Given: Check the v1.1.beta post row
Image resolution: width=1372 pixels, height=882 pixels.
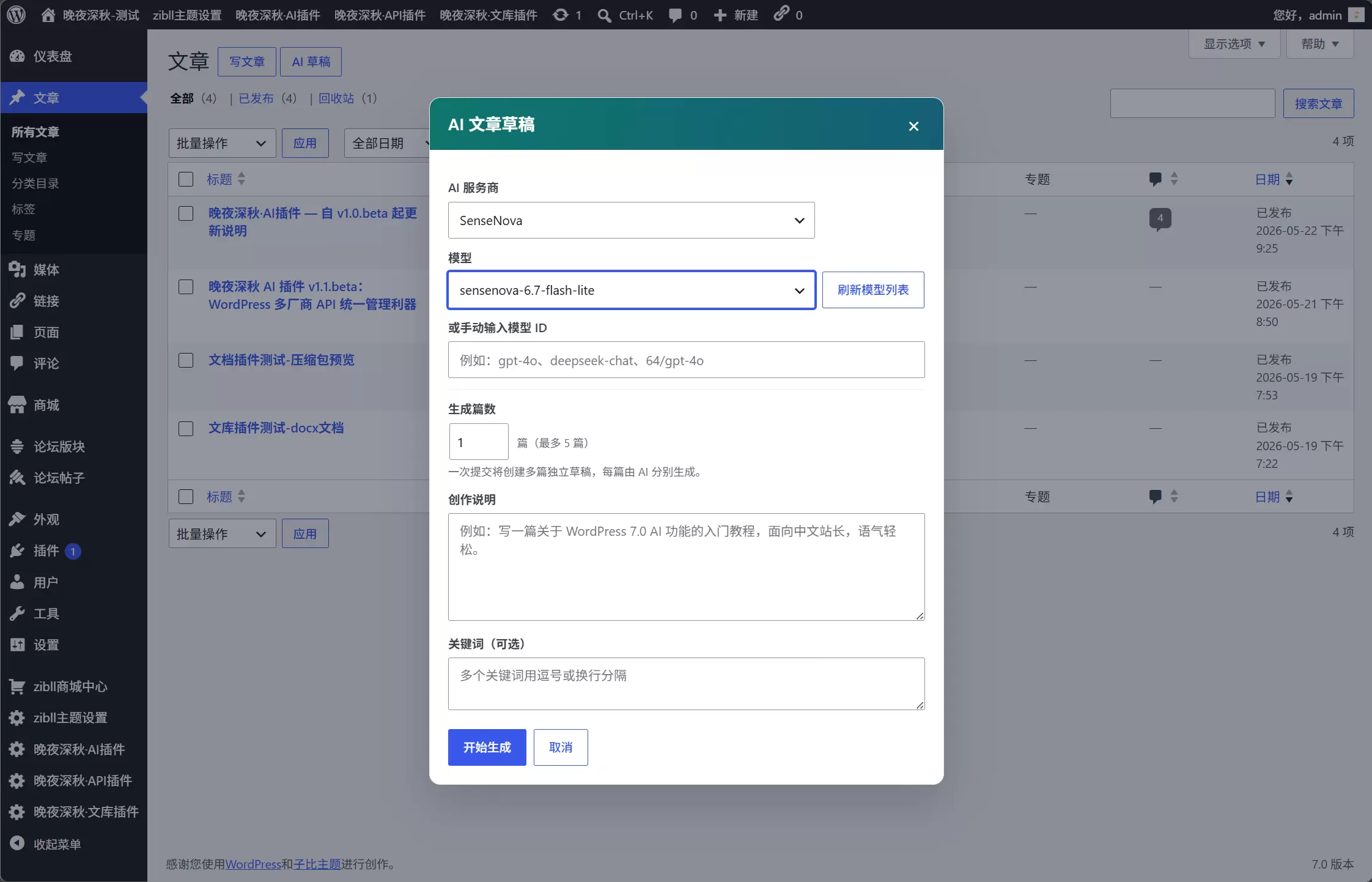Looking at the screenshot, I should point(186,287).
